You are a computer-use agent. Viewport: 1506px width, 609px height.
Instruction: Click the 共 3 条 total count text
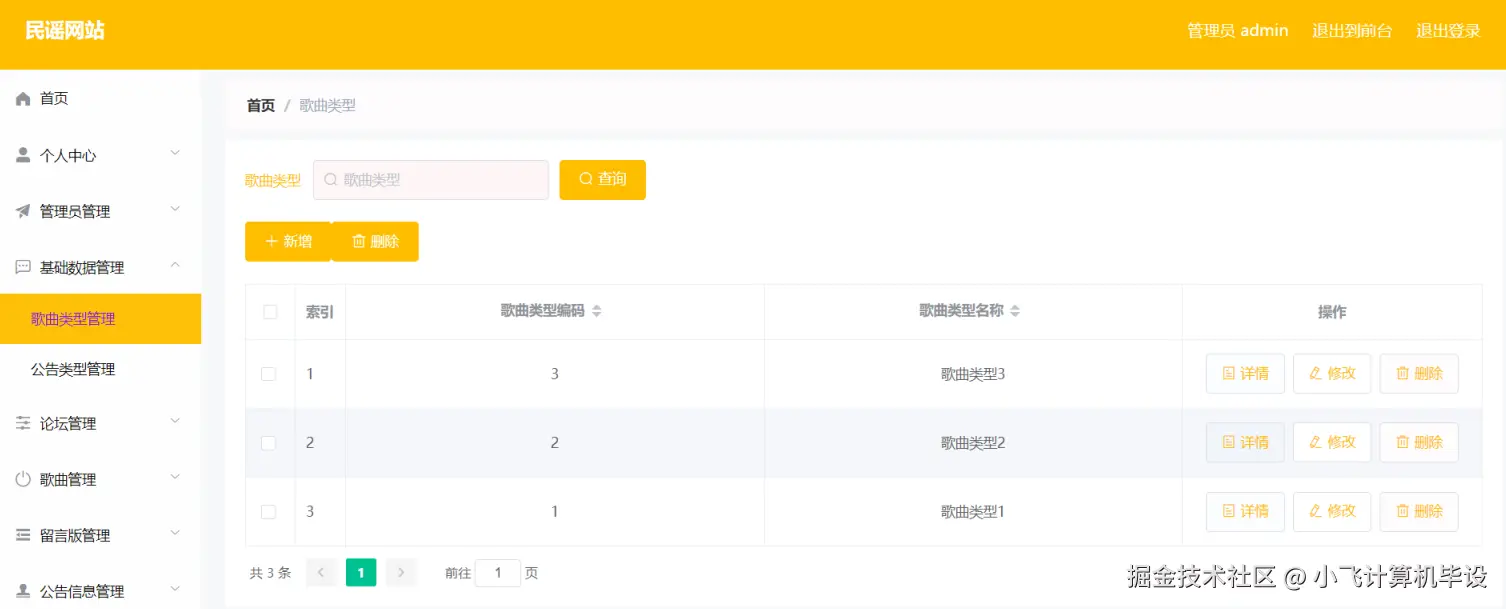tap(270, 573)
